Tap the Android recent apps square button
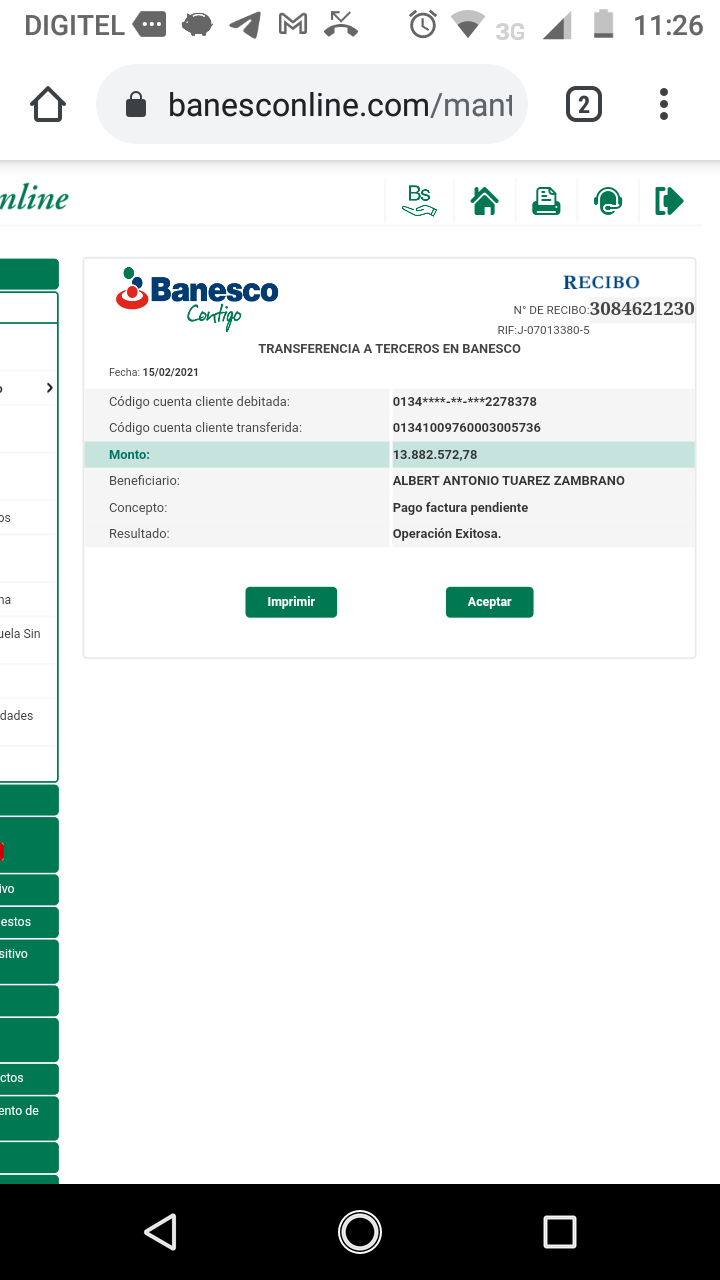This screenshot has height=1280, width=720. point(559,1232)
